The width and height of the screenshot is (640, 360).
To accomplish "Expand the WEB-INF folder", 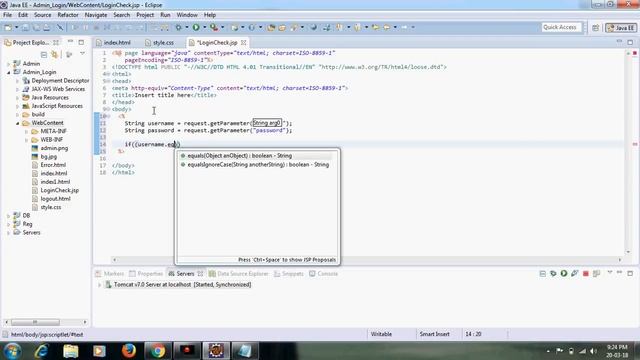I will [27, 140].
